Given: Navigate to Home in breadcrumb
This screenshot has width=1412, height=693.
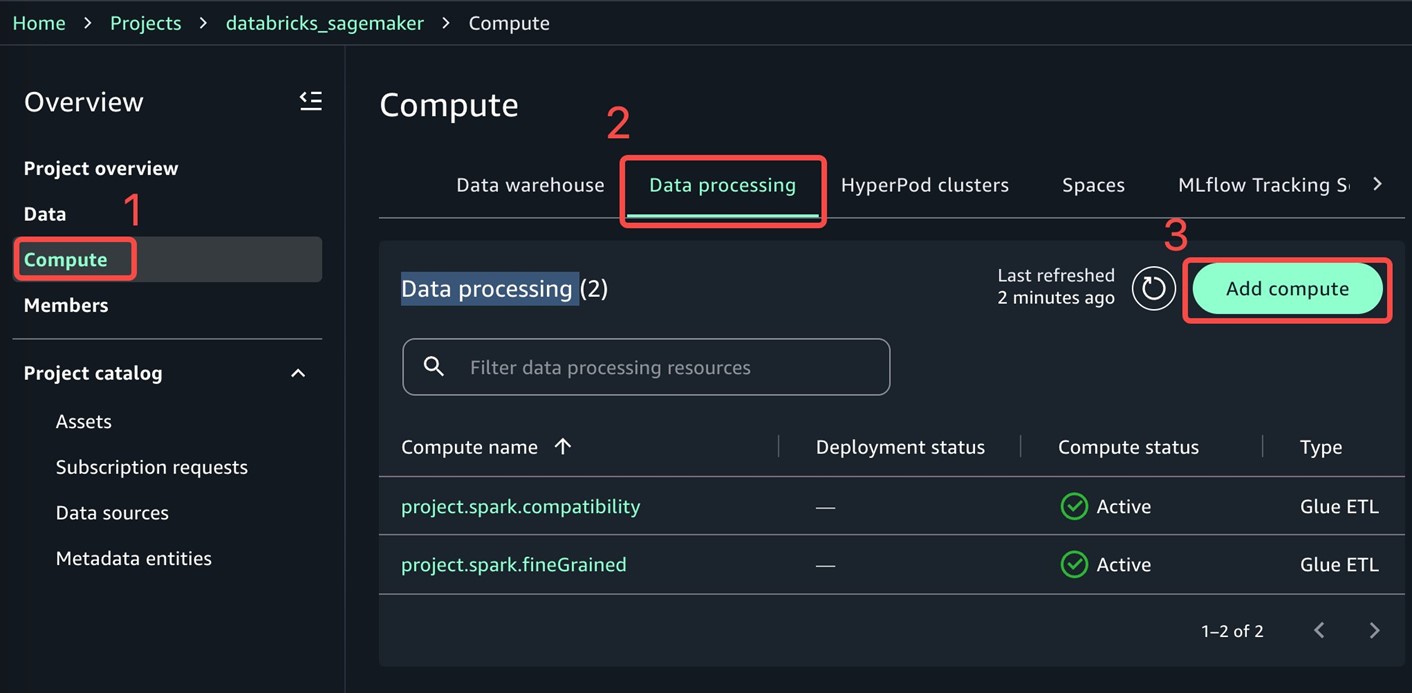Looking at the screenshot, I should pos(39,23).
